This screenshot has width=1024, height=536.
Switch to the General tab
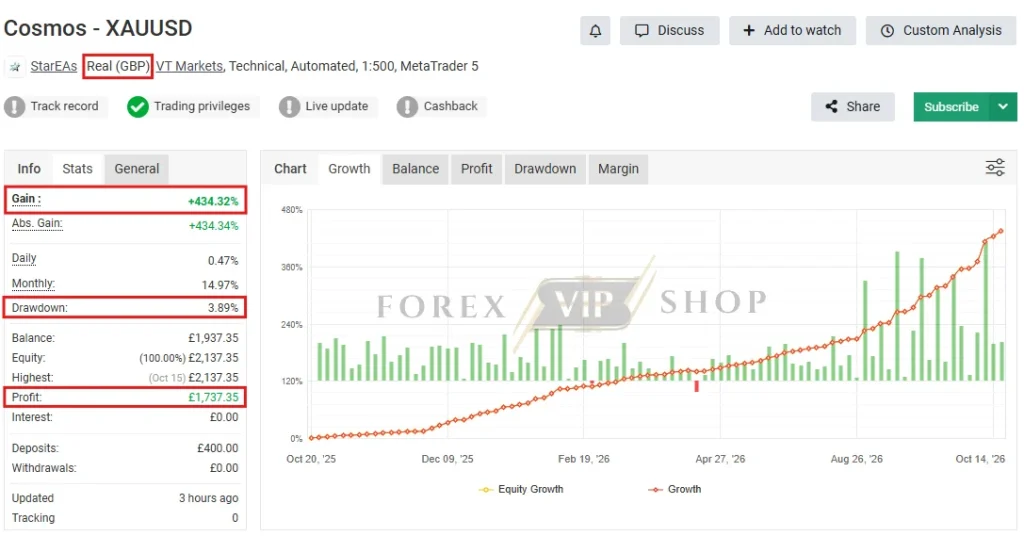pyautogui.click(x=136, y=168)
